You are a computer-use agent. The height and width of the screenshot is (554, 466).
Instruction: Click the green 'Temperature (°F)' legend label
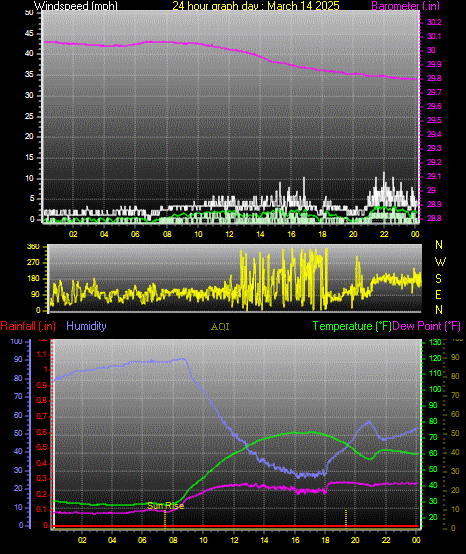352,326
